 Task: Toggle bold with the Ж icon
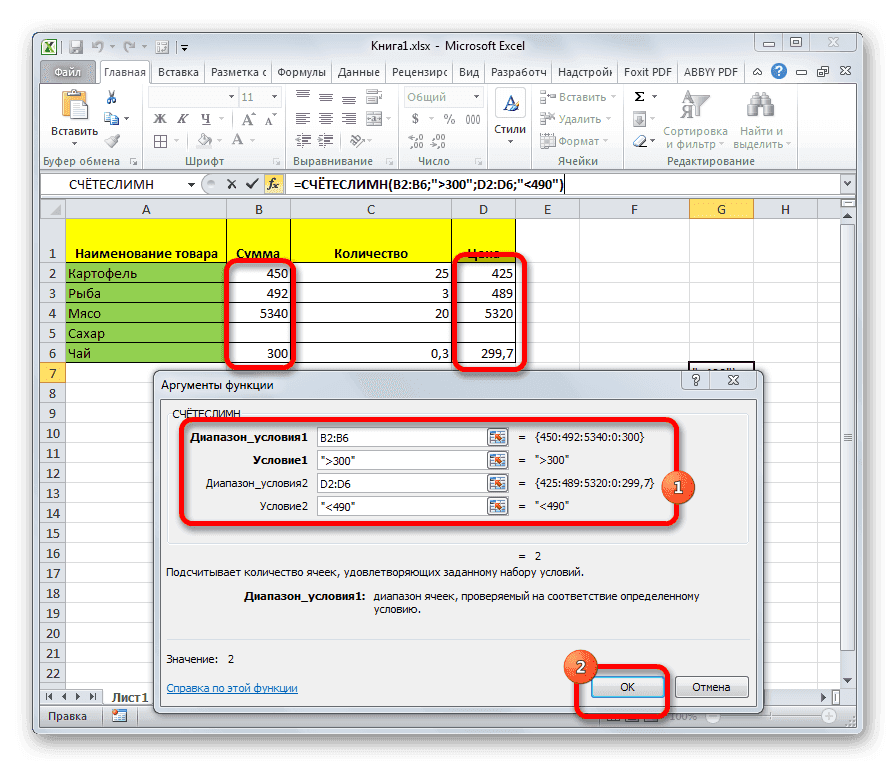[158, 119]
